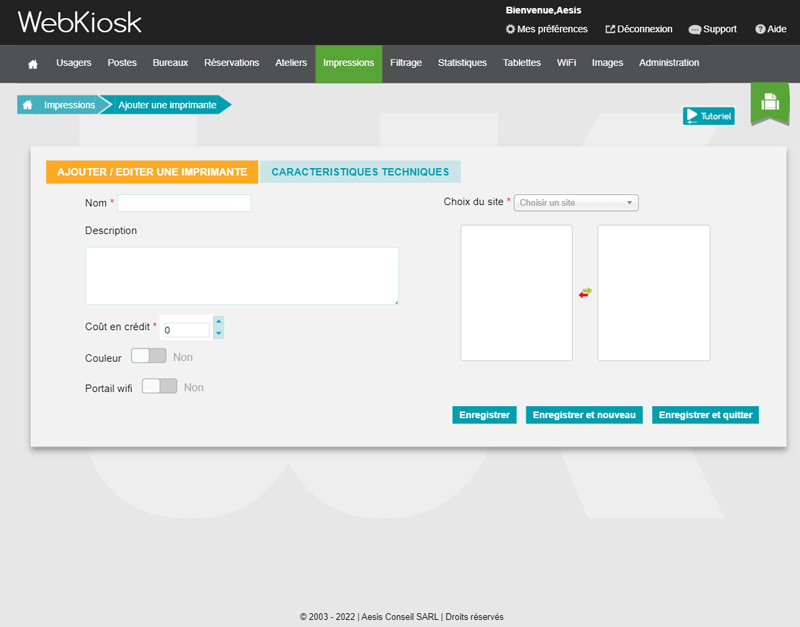The image size is (800, 627).
Task: Click the WebKiosk logo
Action: (x=80, y=22)
